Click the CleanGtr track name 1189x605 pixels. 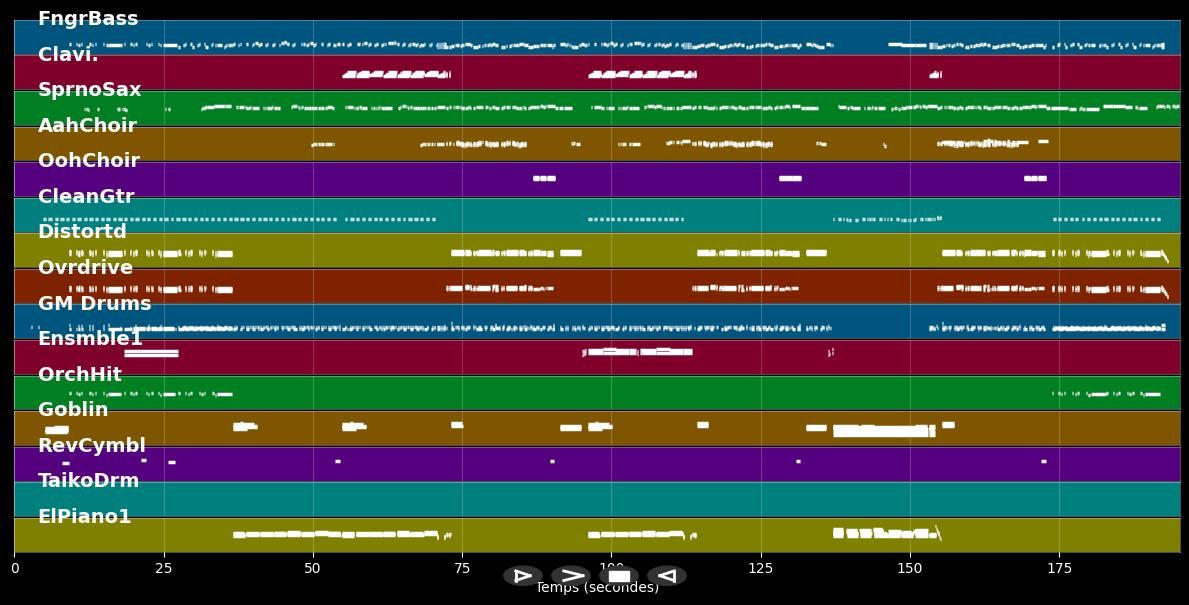[x=86, y=197]
